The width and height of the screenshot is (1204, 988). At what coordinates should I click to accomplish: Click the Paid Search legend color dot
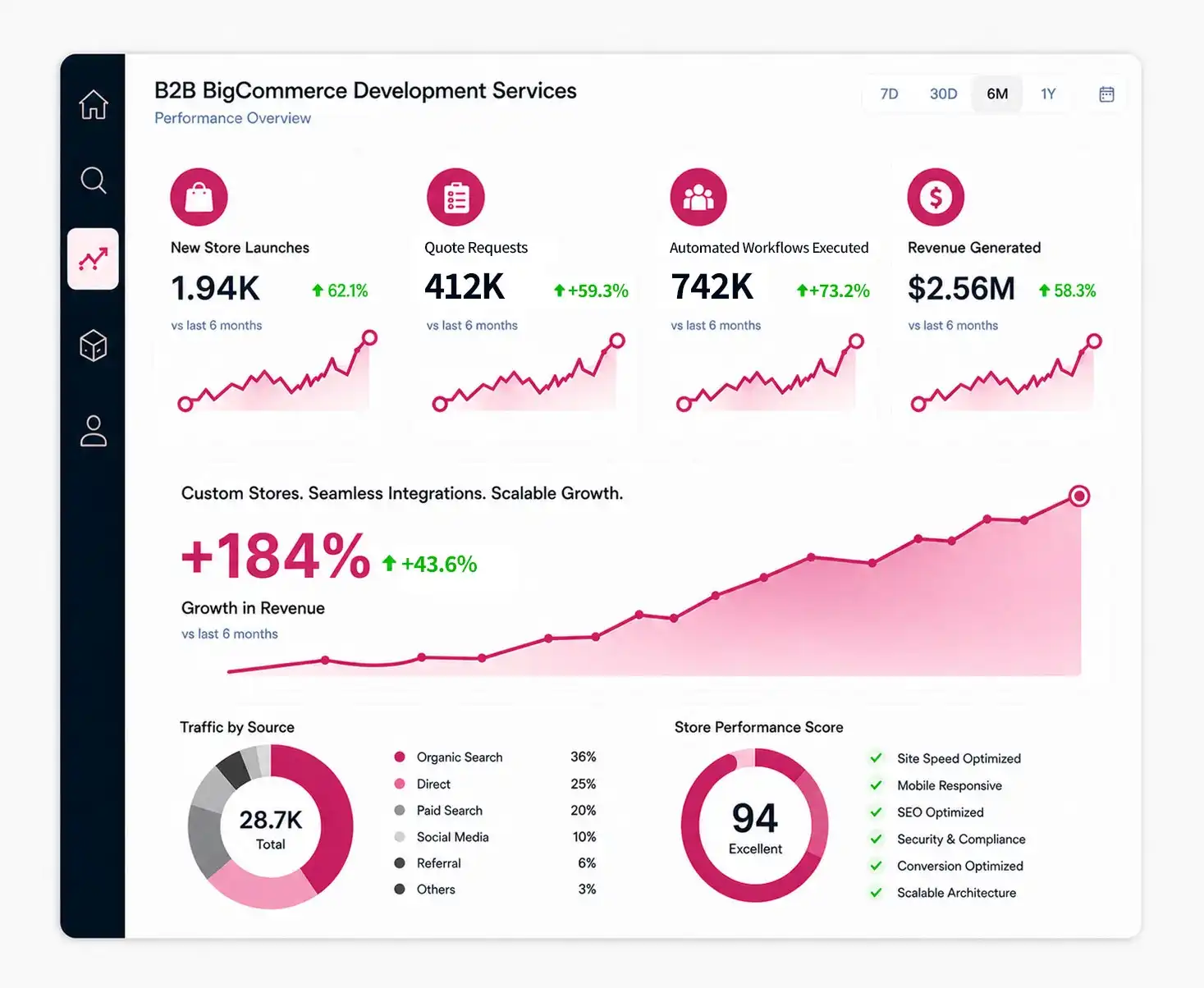pyautogui.click(x=400, y=810)
